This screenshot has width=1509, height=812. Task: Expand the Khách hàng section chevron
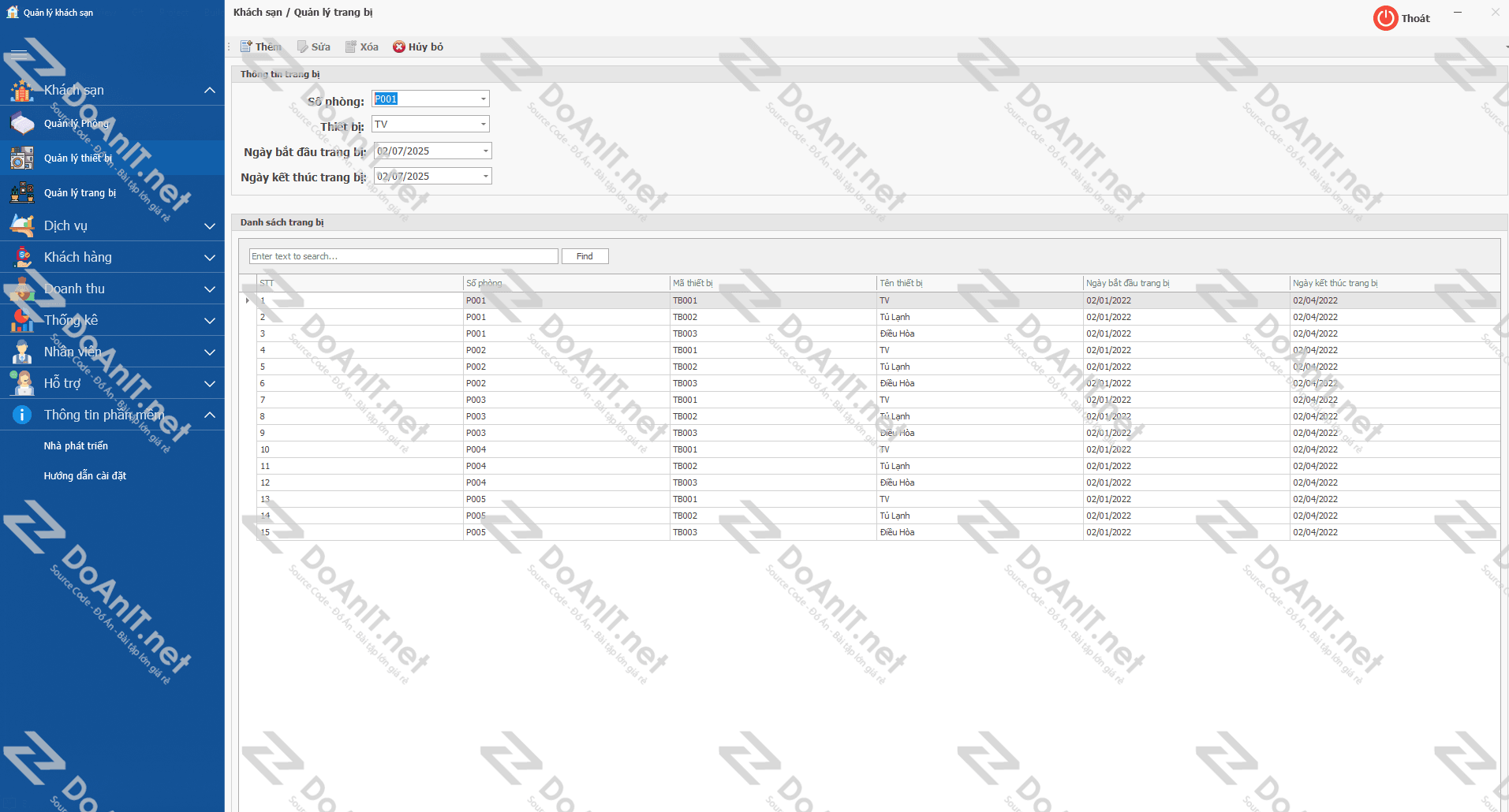[210, 258]
